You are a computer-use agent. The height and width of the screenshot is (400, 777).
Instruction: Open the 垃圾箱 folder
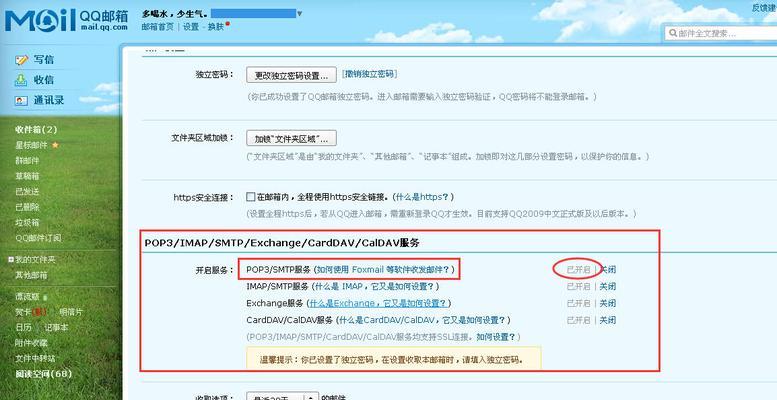click(27, 223)
